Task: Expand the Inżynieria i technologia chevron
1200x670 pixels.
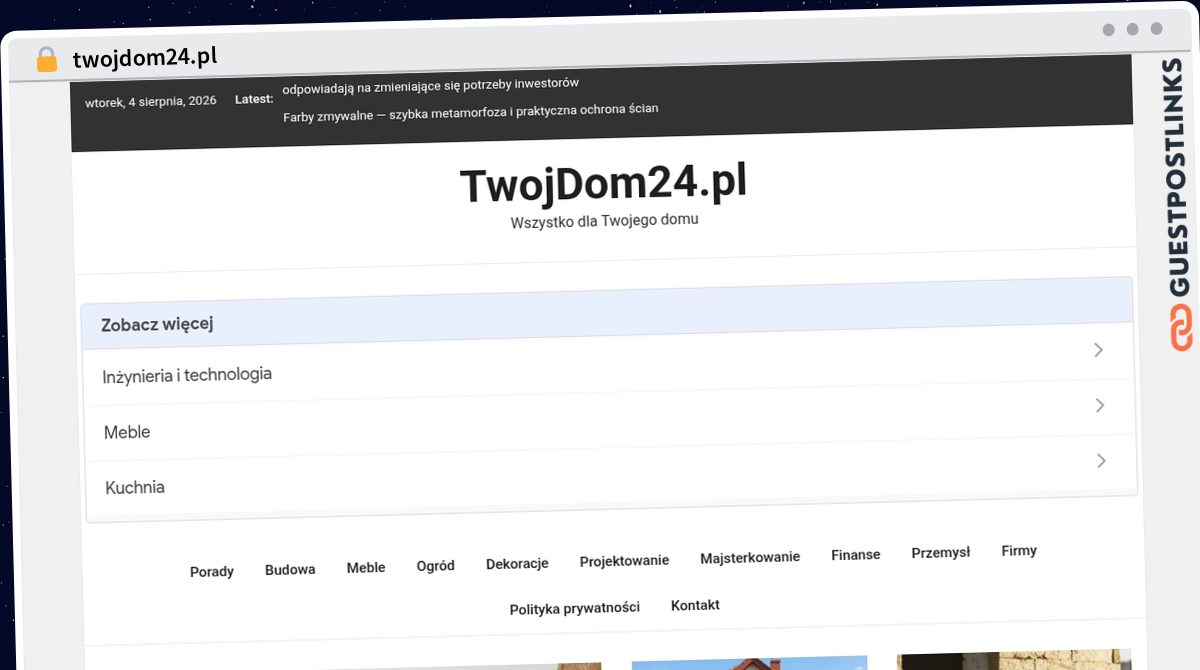Action: pyautogui.click(x=1098, y=350)
